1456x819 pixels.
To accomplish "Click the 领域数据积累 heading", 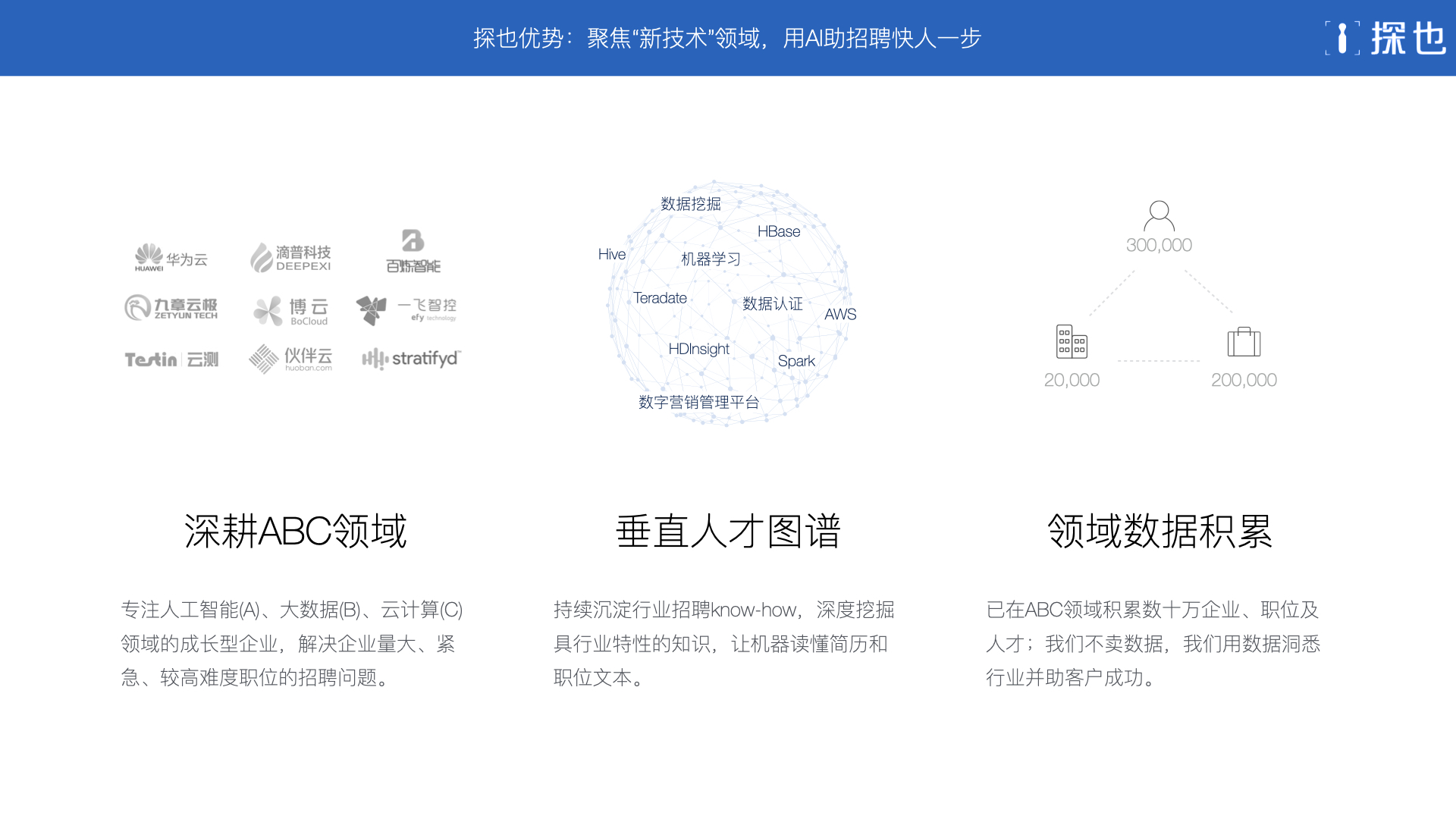I will coord(1159,531).
